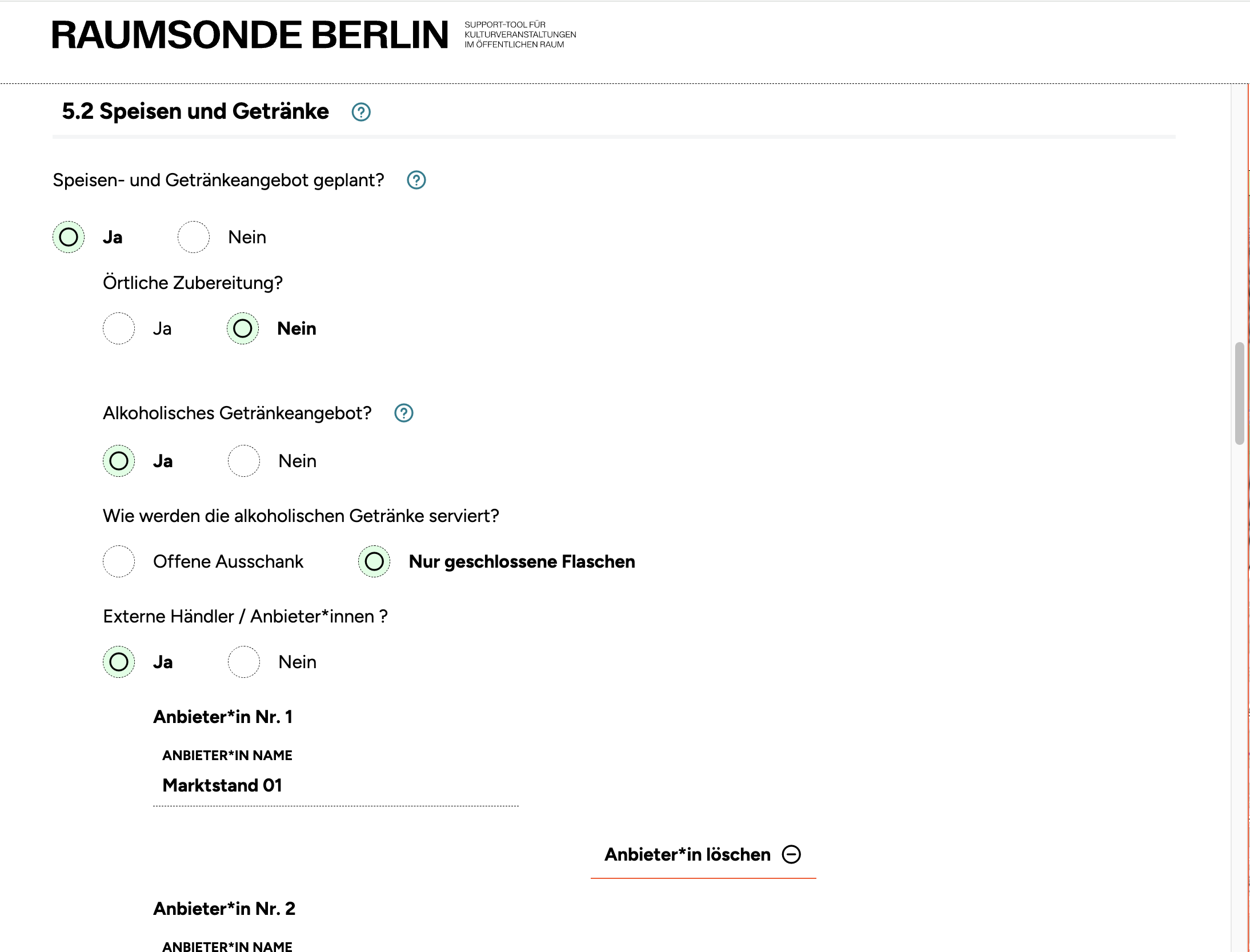Screen dimensions: 1250x952
Task: Click the page's vertical scrollbar thumb
Action: pyautogui.click(x=1239, y=393)
